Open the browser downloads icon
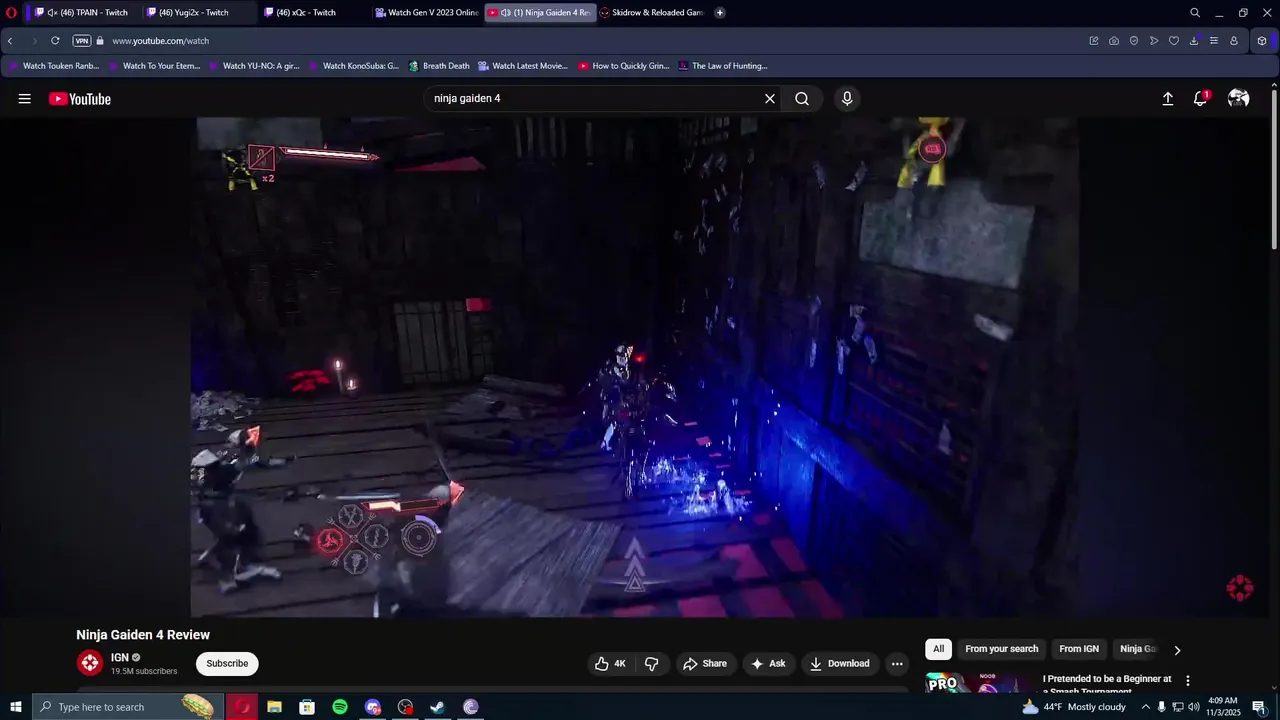This screenshot has height=720, width=1280. 1194,41
